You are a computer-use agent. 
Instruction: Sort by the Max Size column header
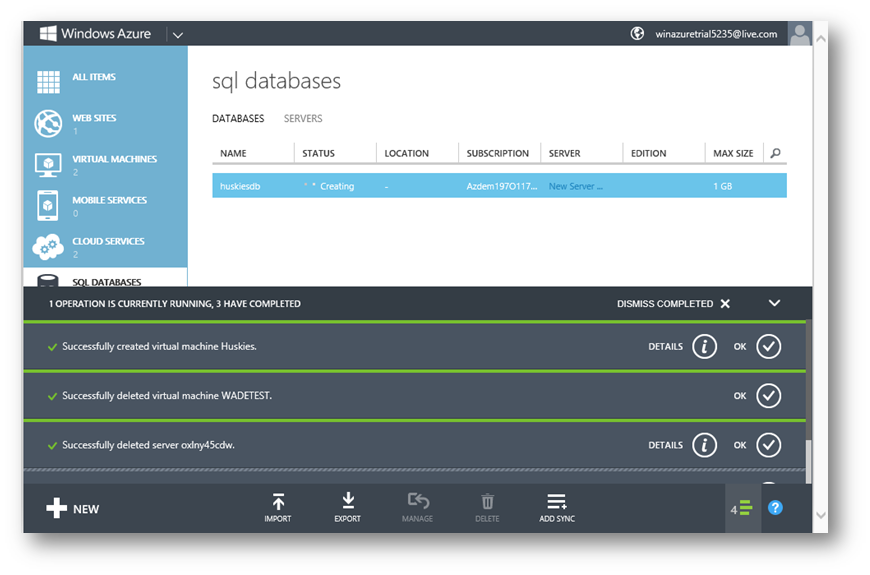(733, 153)
